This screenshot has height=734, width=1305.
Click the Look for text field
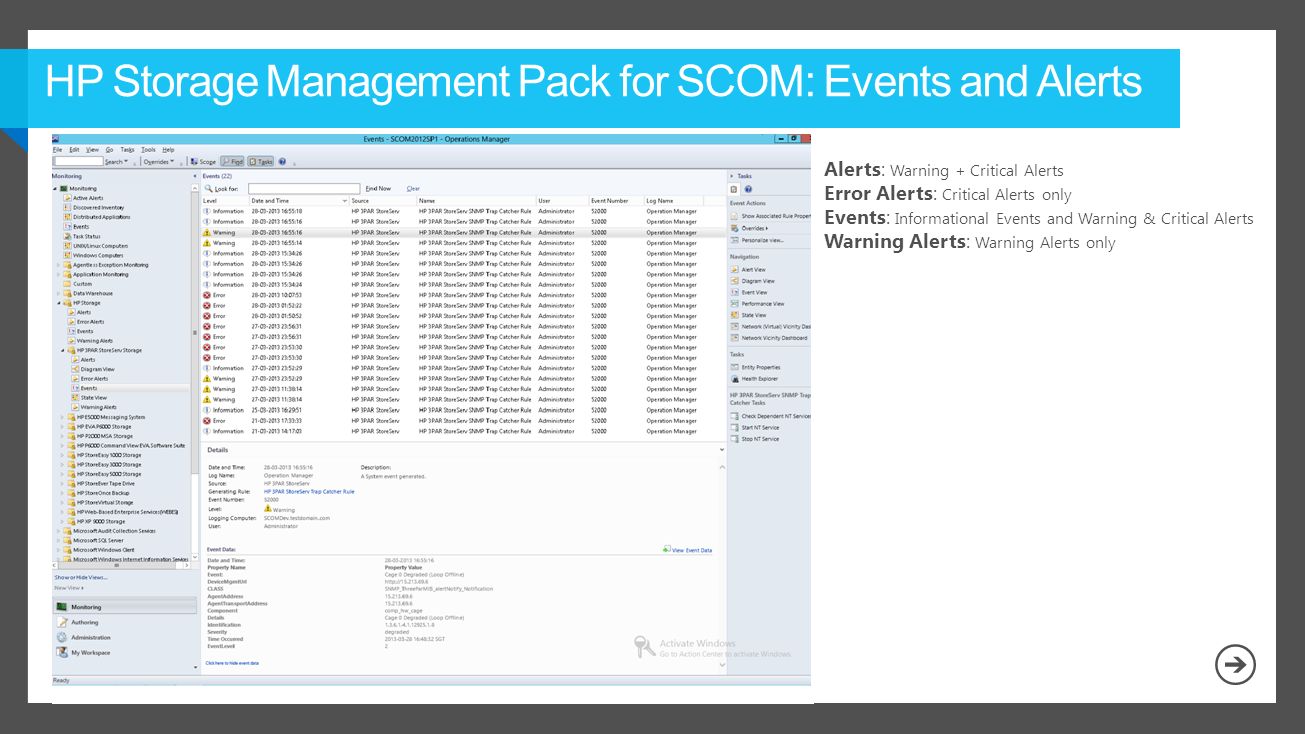pos(304,188)
